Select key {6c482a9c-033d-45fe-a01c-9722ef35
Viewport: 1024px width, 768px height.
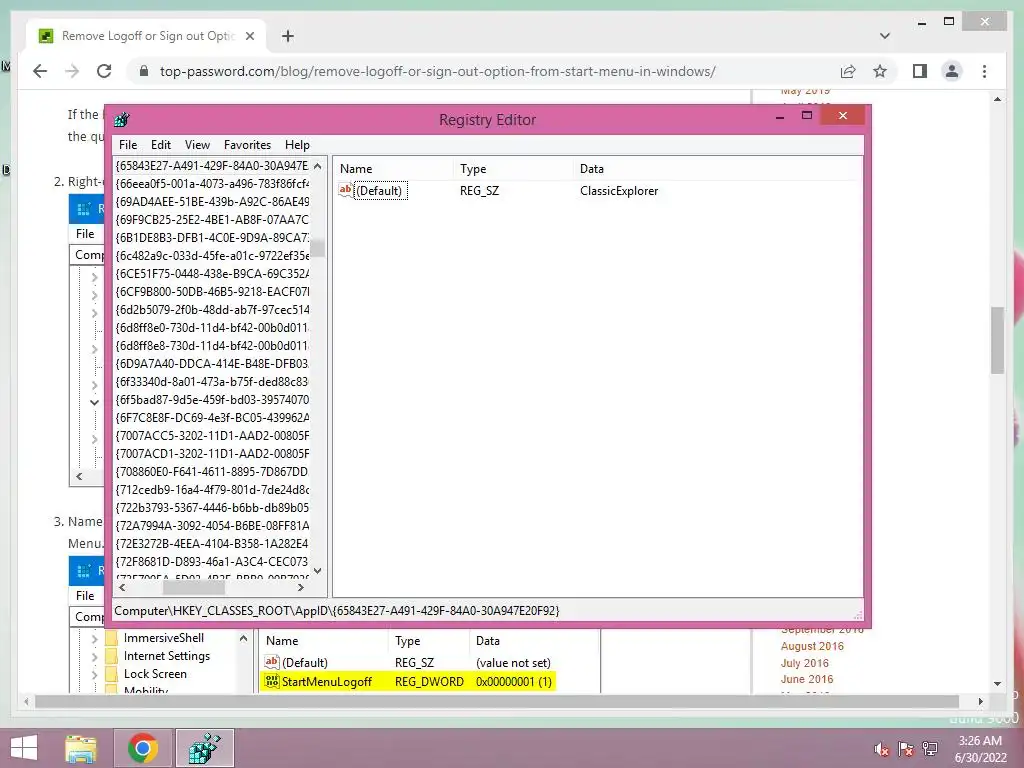(x=212, y=255)
